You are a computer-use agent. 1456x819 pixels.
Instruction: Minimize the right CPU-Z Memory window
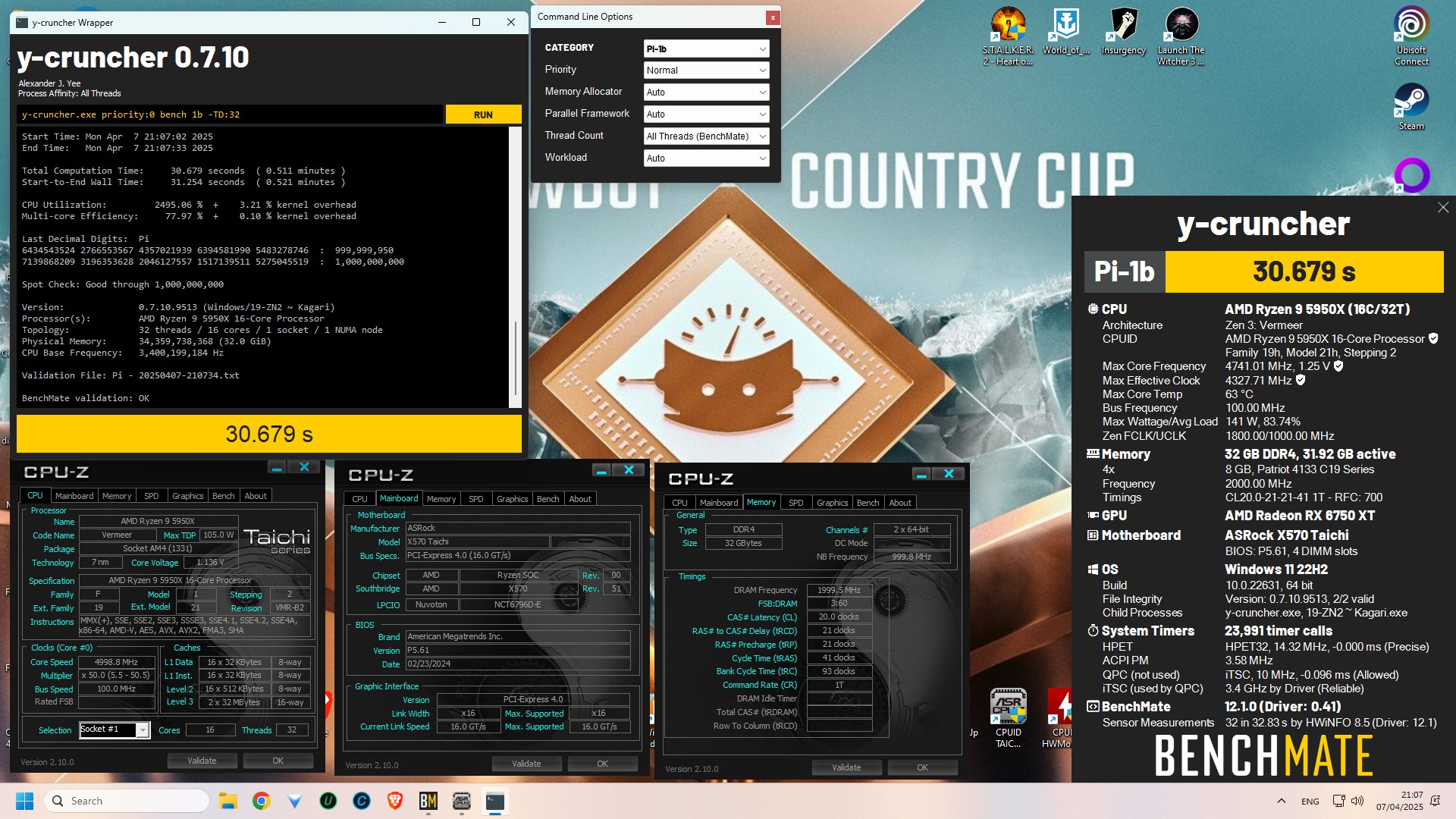click(921, 474)
